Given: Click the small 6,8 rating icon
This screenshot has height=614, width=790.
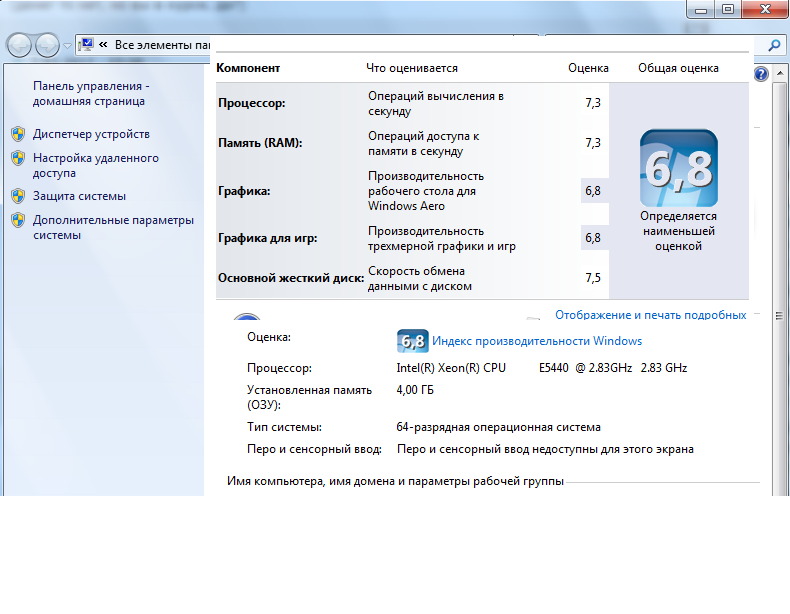Looking at the screenshot, I should [x=413, y=341].
